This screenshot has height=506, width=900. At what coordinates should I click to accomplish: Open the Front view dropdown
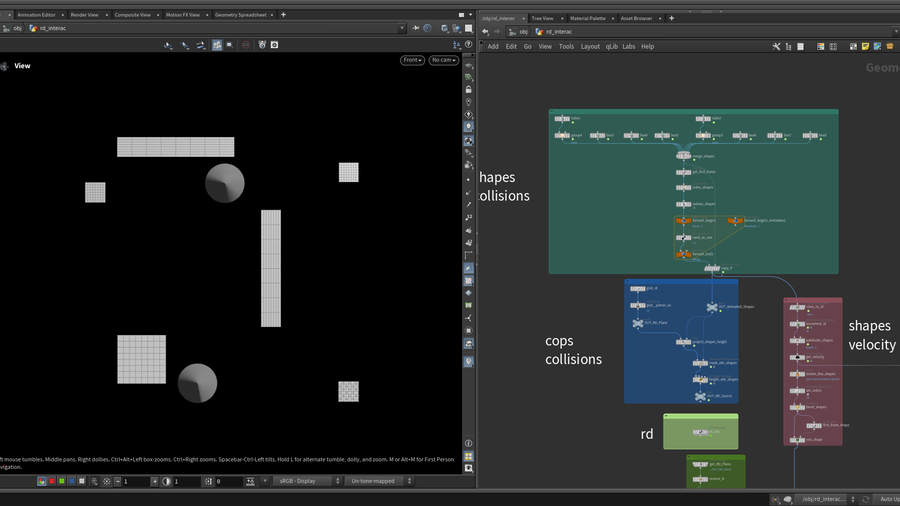coord(412,60)
